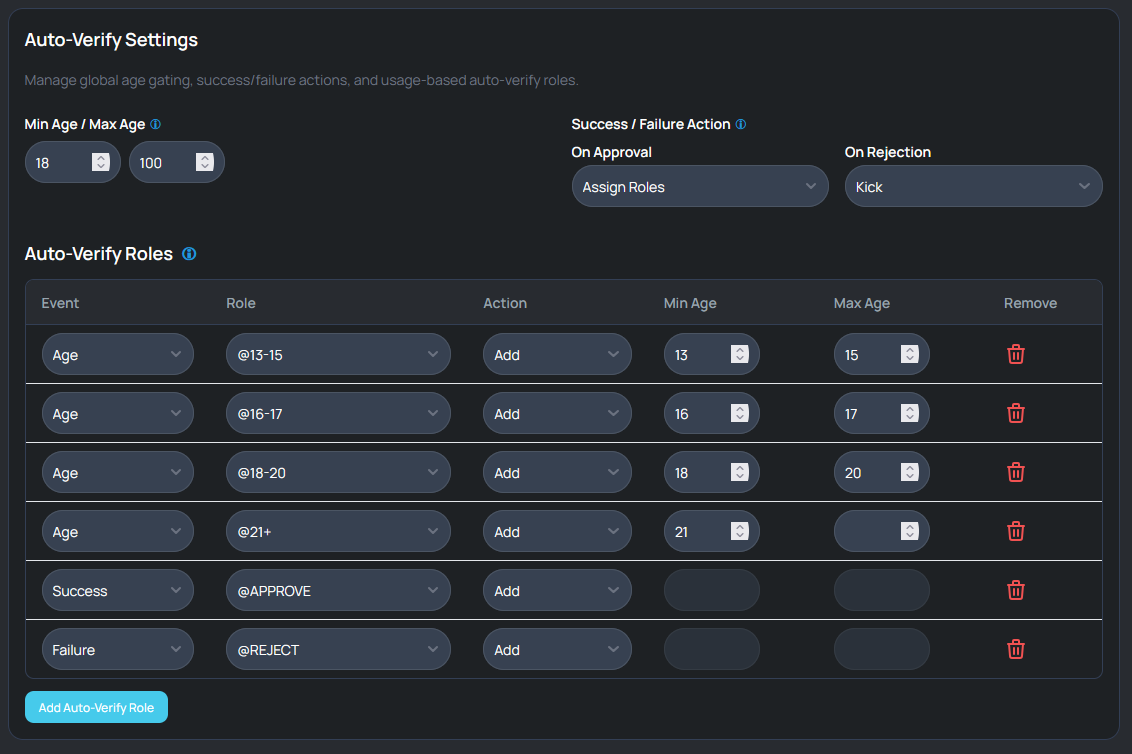Open the @APPROVE role selector

point(337,591)
